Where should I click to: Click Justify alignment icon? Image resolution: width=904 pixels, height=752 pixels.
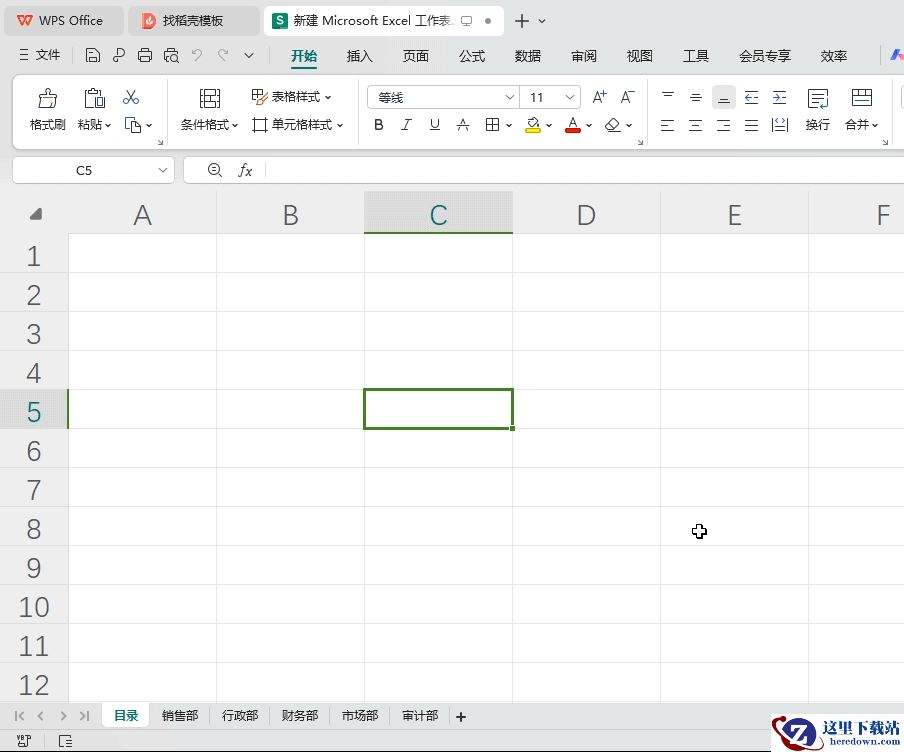pyautogui.click(x=751, y=125)
